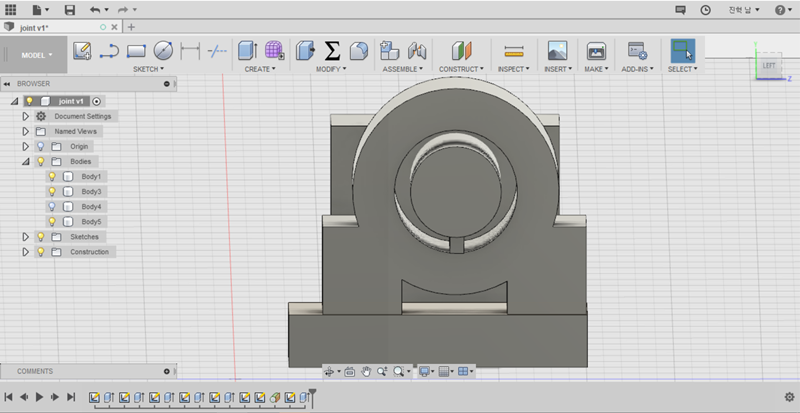Select the Line sketch tool

coord(110,50)
